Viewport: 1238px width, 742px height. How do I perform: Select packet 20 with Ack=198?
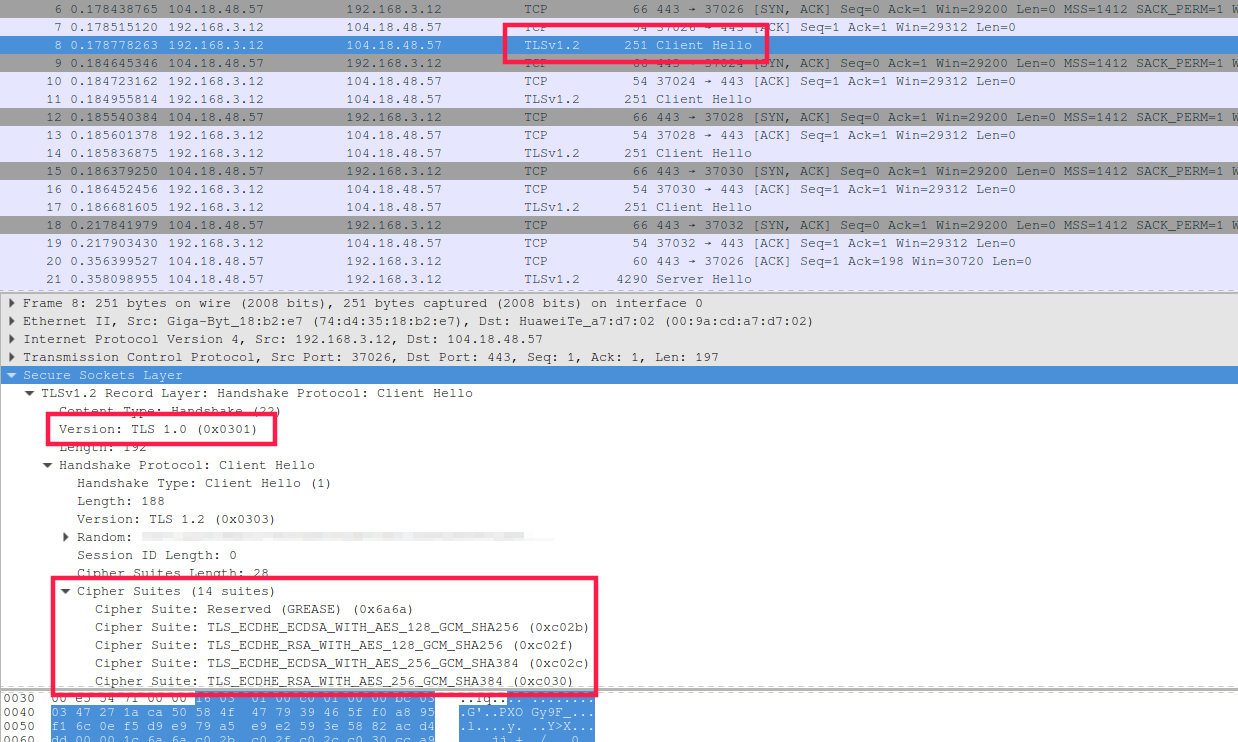pyautogui.click(x=619, y=261)
